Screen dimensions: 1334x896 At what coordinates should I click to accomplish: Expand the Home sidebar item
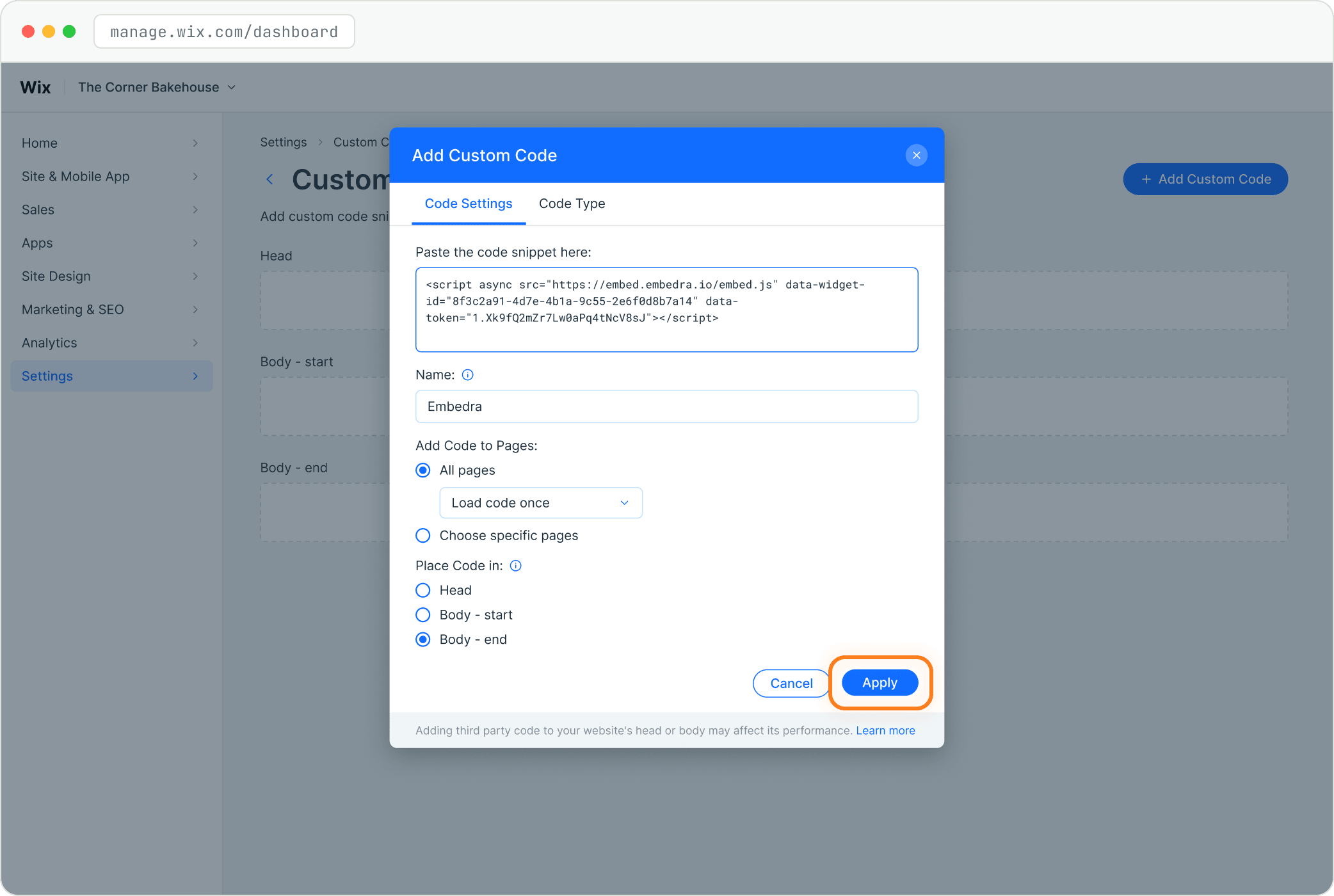point(111,143)
